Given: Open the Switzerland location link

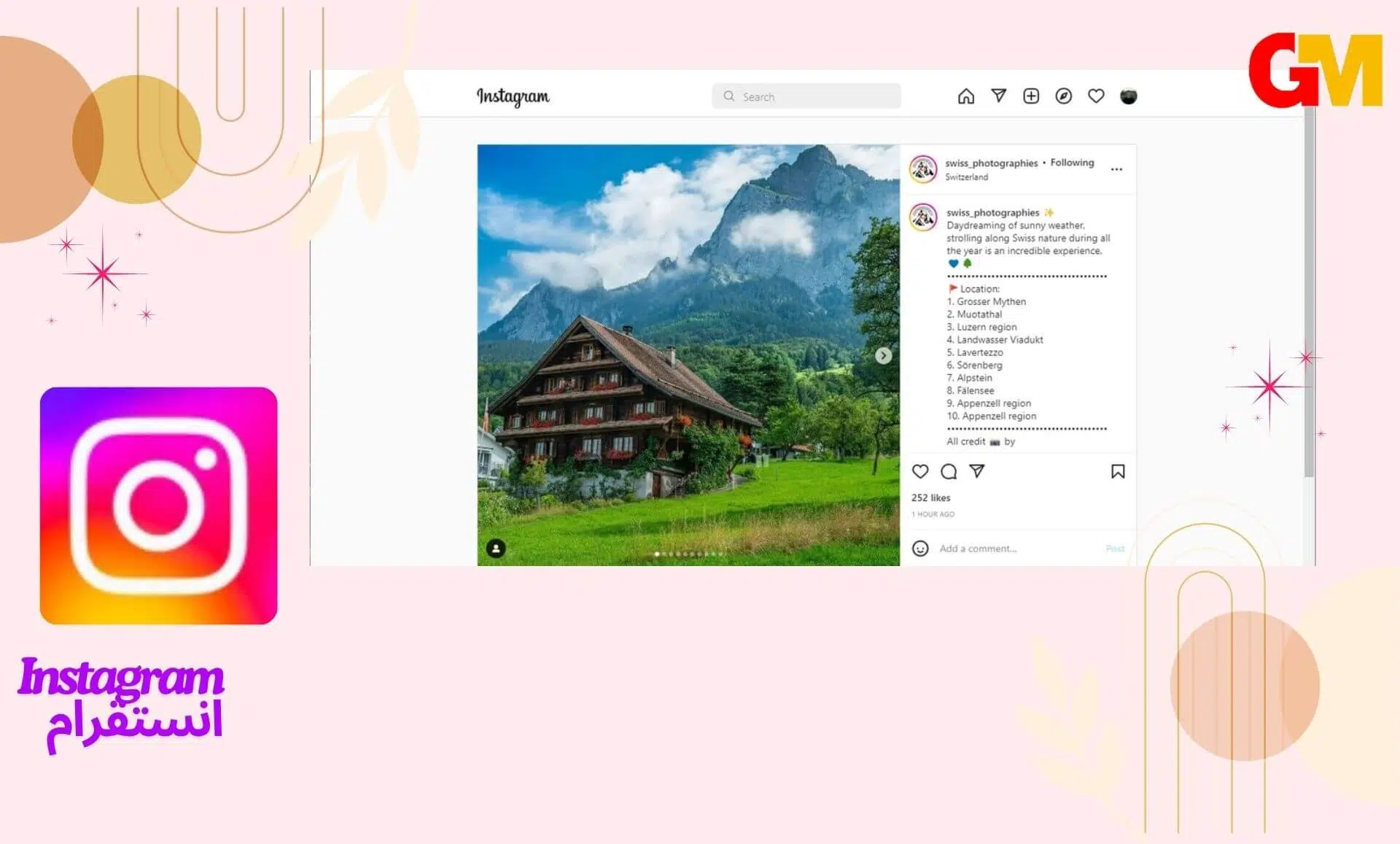Looking at the screenshot, I should click(x=966, y=177).
